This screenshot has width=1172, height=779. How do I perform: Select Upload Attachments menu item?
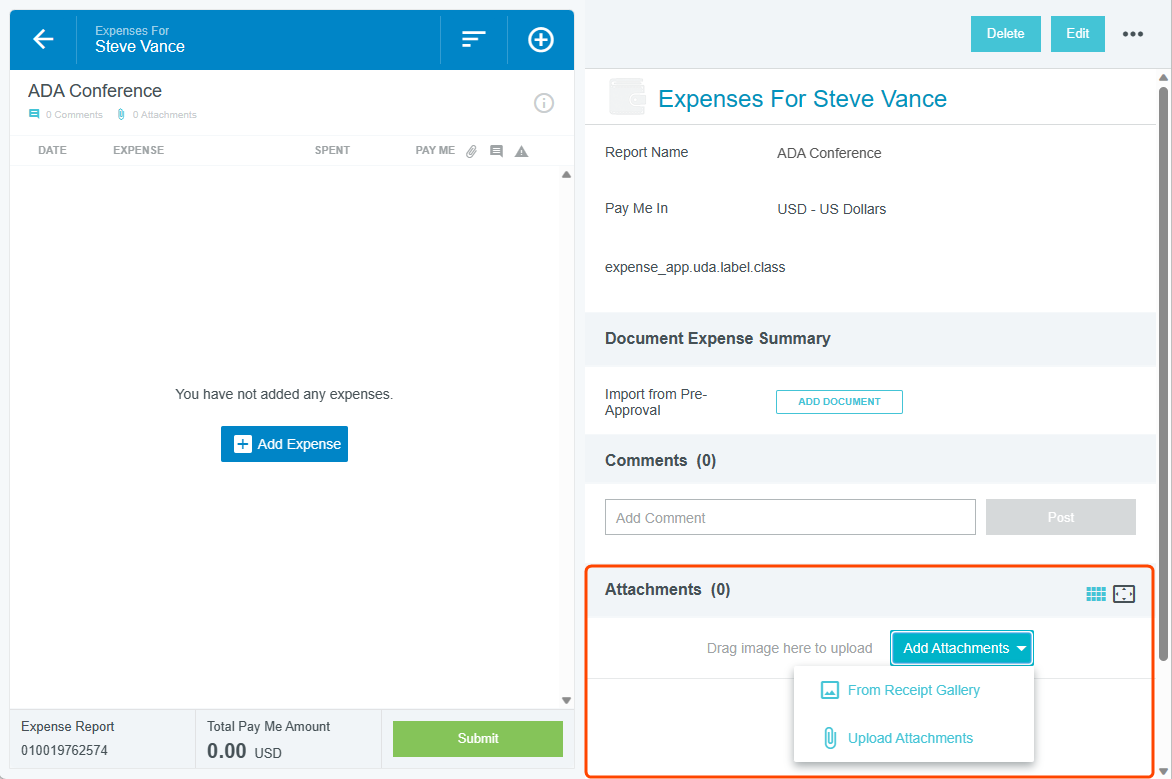[910, 738]
